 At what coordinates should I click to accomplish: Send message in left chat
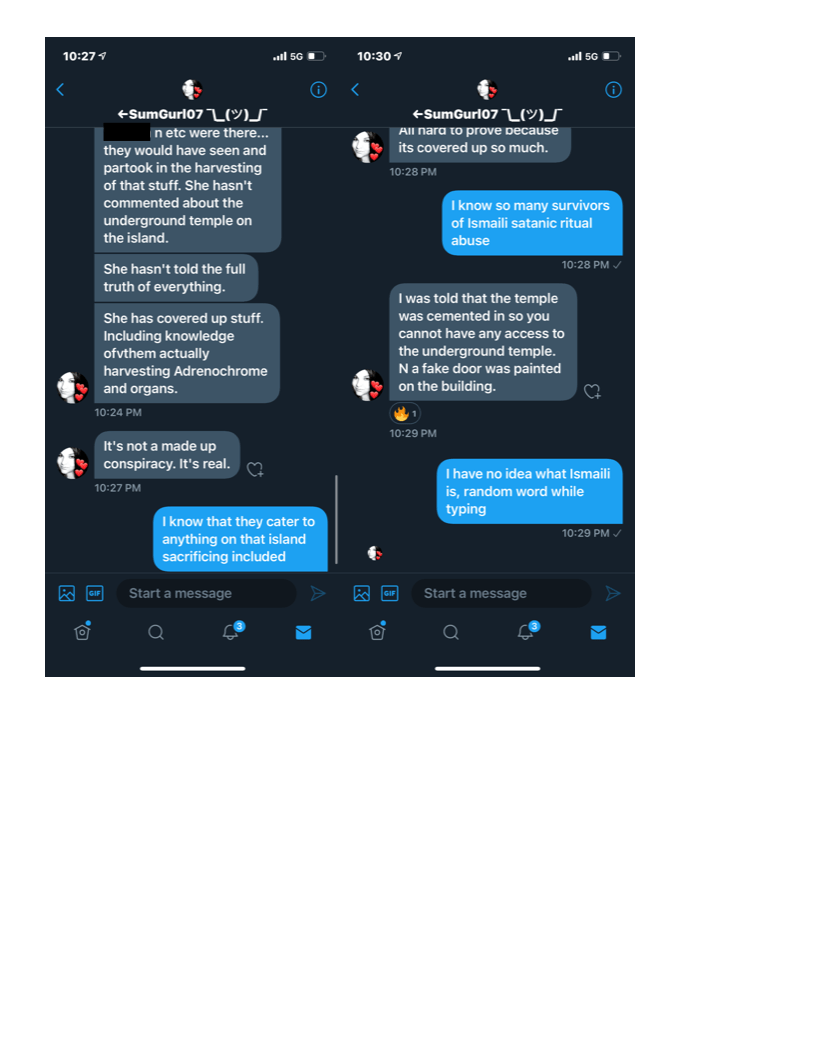pos(318,593)
